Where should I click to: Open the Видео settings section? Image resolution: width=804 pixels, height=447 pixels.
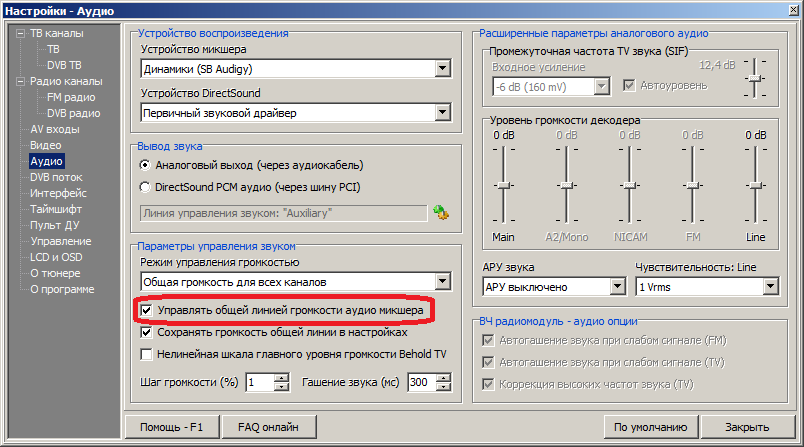(45, 145)
